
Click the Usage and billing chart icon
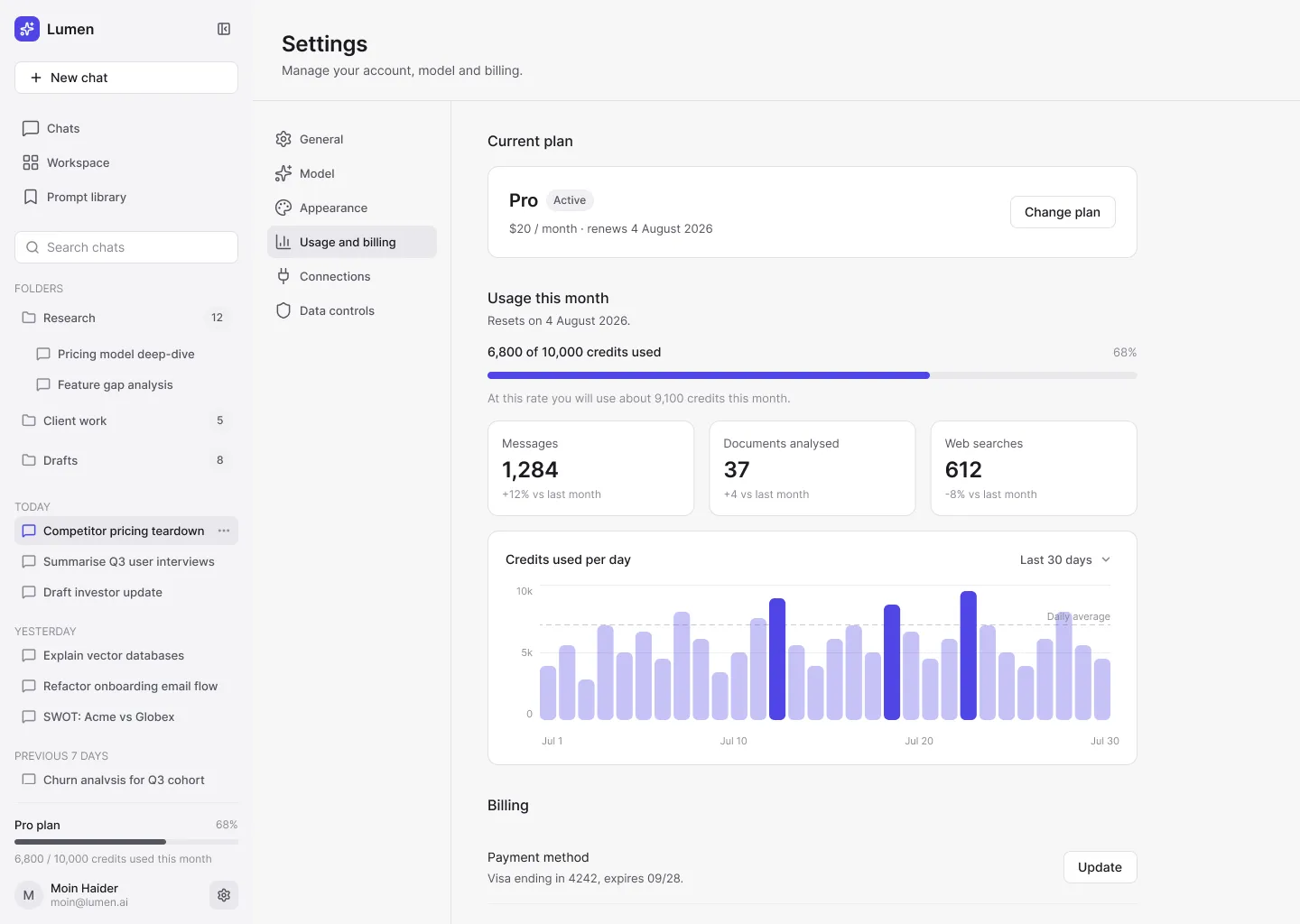coord(283,242)
